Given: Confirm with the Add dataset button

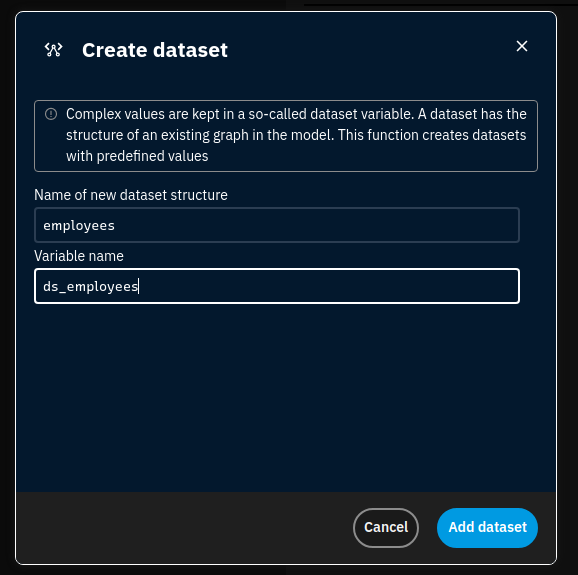Looking at the screenshot, I should click(x=487, y=527).
